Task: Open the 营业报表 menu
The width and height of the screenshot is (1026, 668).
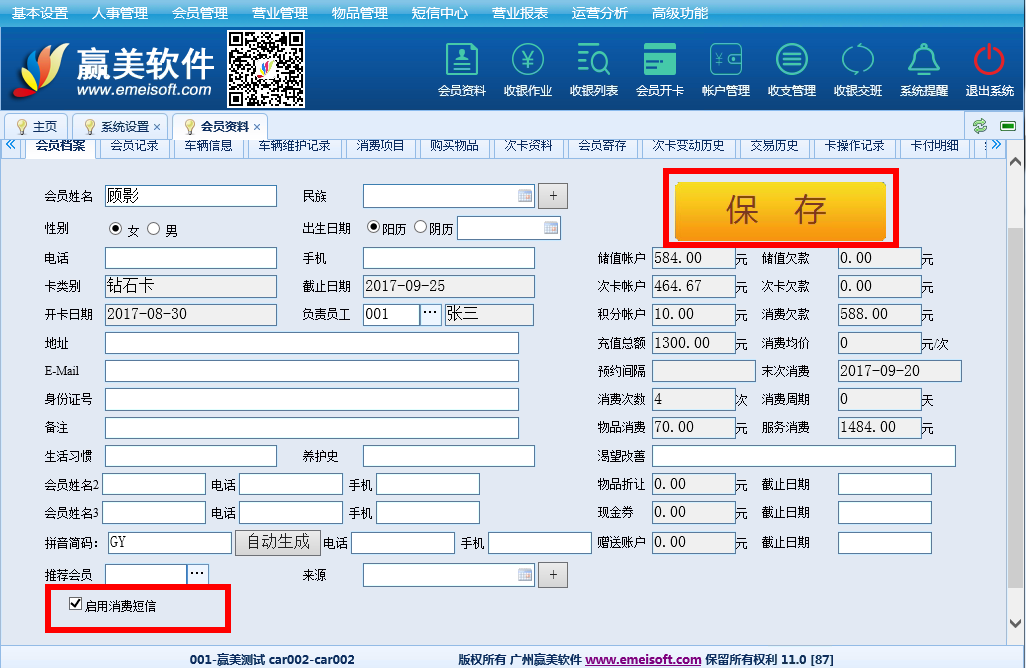Action: [x=519, y=13]
